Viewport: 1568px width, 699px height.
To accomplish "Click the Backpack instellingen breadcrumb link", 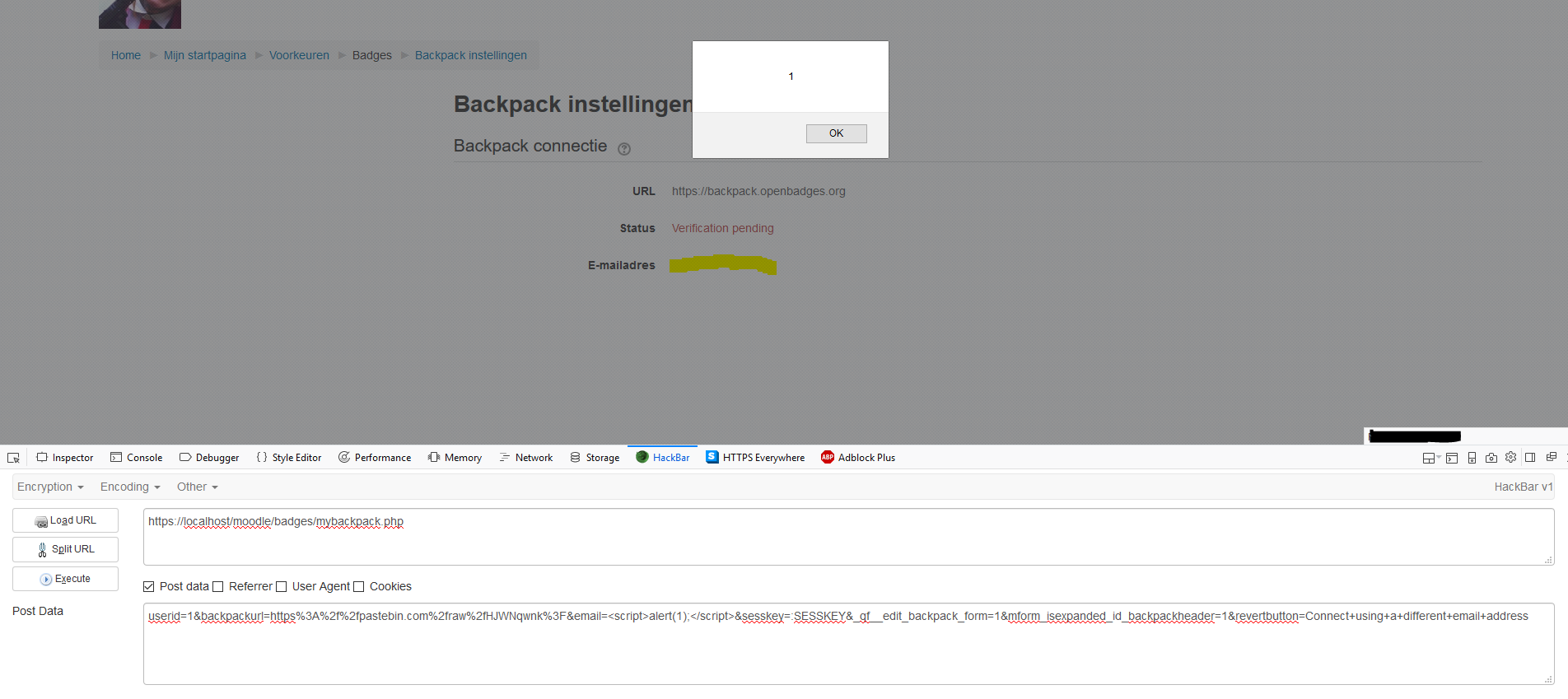I will (x=471, y=55).
